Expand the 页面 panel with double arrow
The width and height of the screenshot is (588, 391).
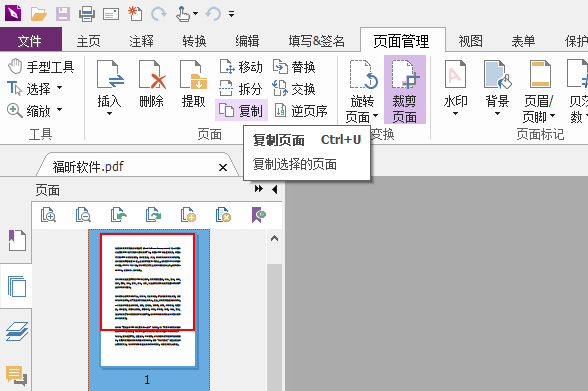(x=258, y=189)
